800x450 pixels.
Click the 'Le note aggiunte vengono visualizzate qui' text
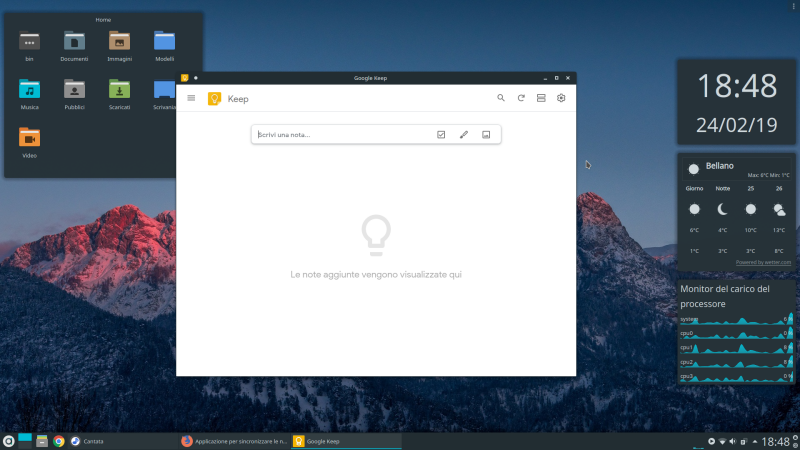pos(376,274)
